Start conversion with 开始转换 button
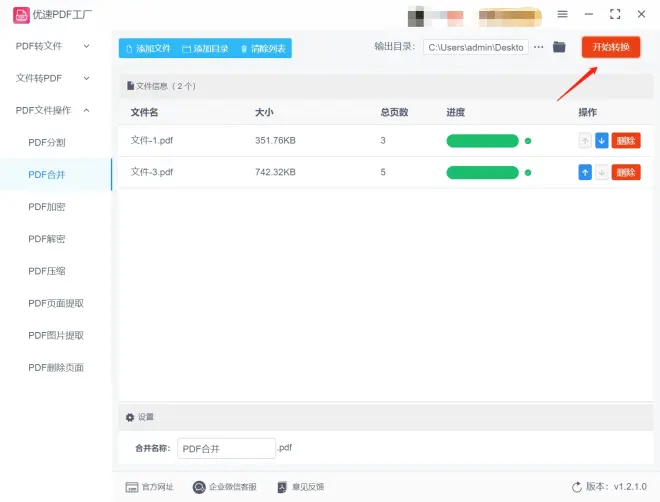Viewport: 660px width, 502px height. pos(611,47)
